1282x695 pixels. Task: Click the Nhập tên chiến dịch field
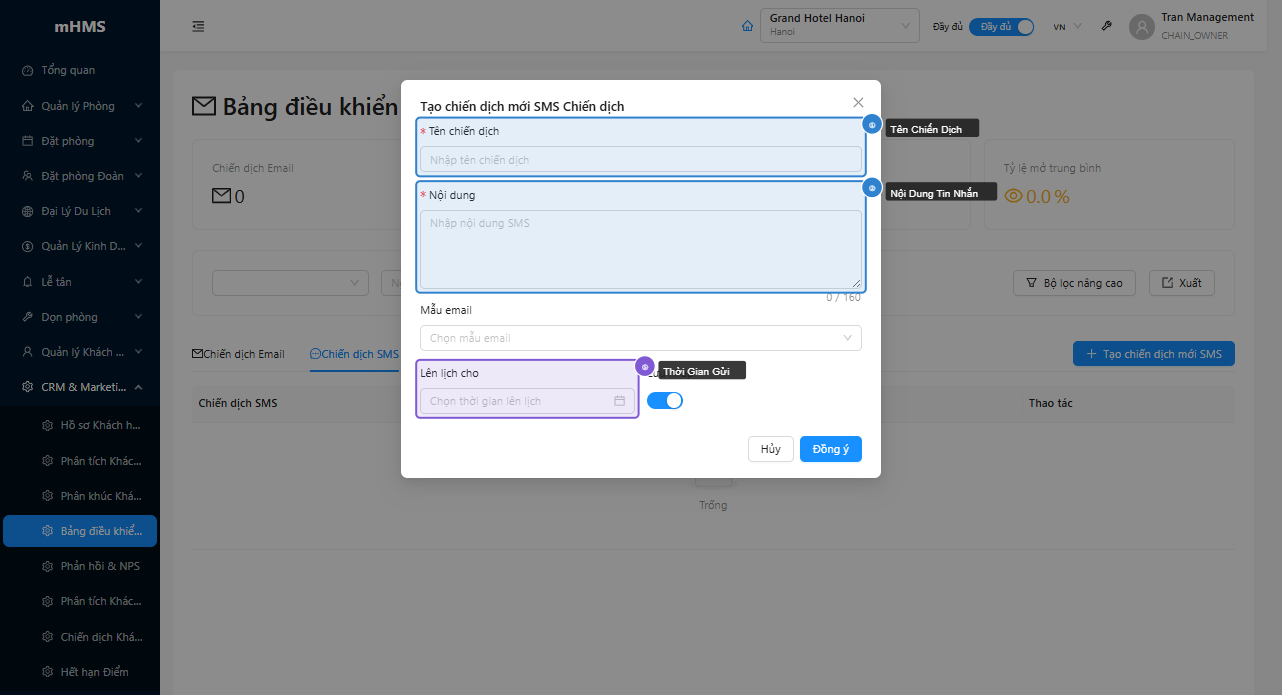coord(640,160)
